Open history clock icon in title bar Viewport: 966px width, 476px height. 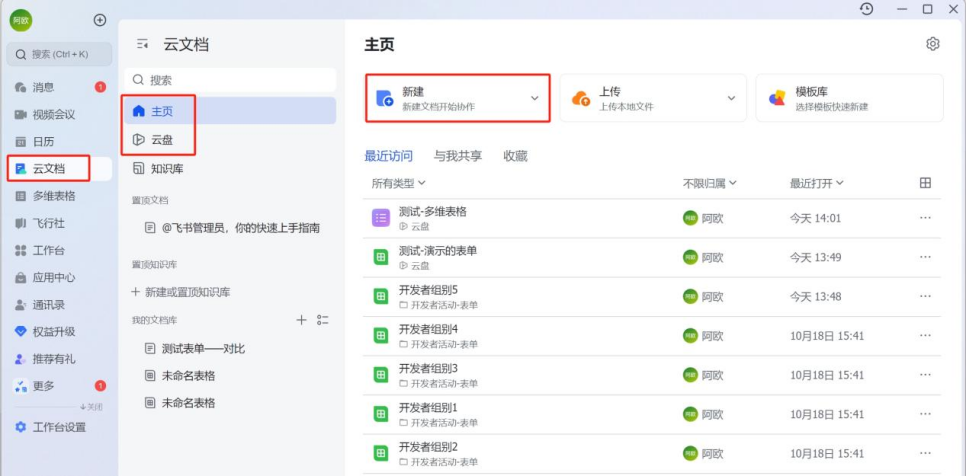(x=866, y=9)
